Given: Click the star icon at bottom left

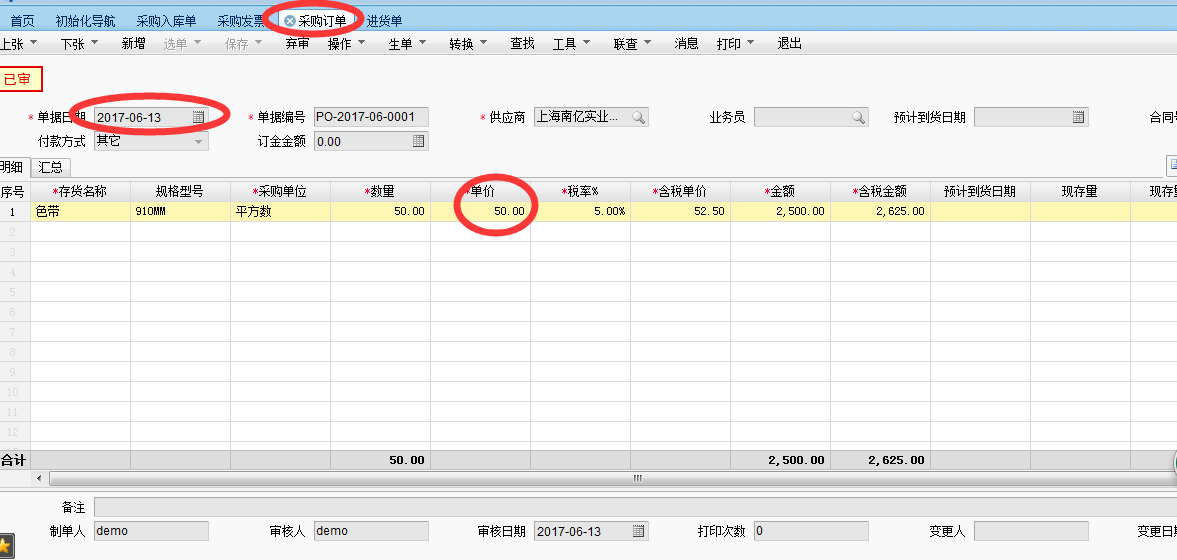Looking at the screenshot, I should 5,546.
